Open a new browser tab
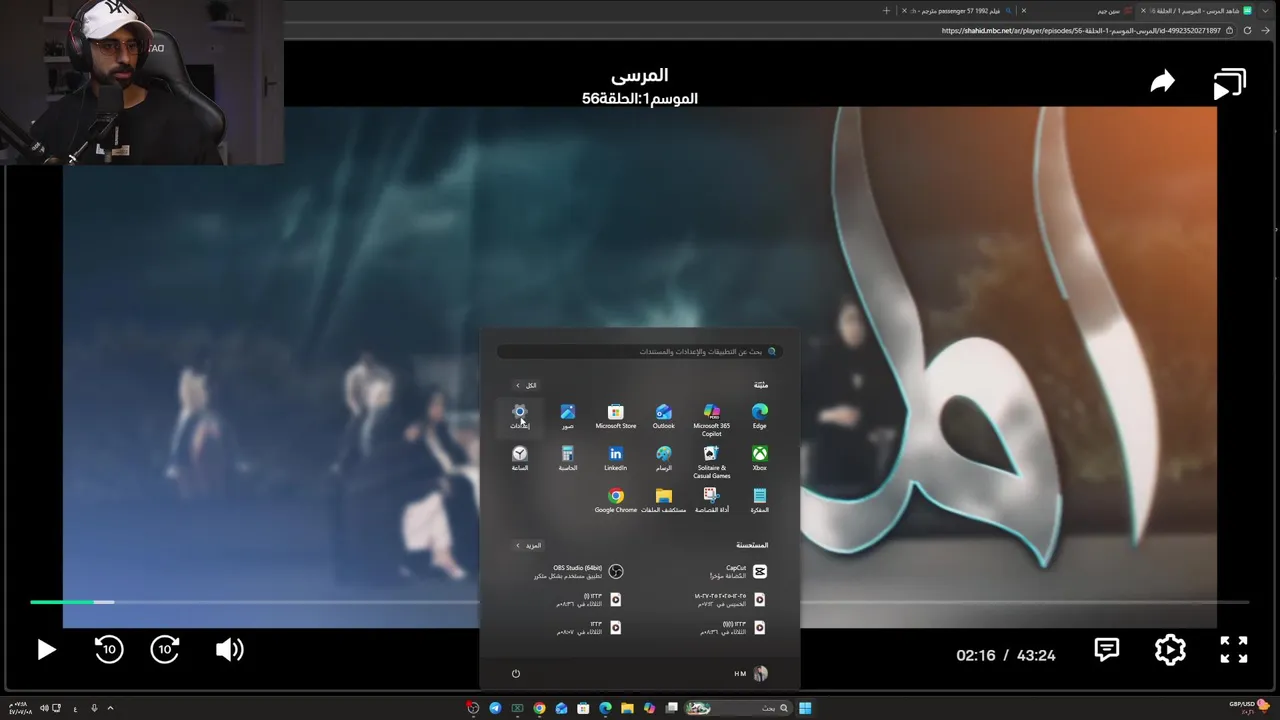The image size is (1280, 720). [886, 11]
